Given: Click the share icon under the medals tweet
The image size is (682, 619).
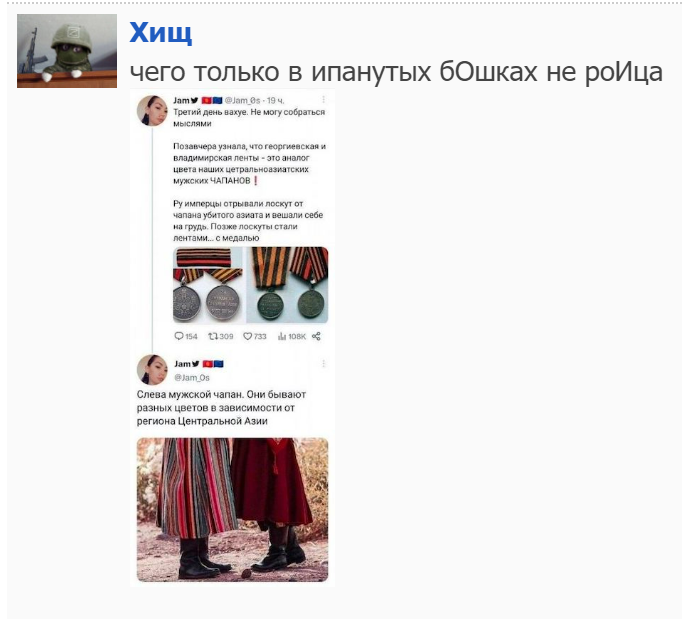Looking at the screenshot, I should [317, 336].
